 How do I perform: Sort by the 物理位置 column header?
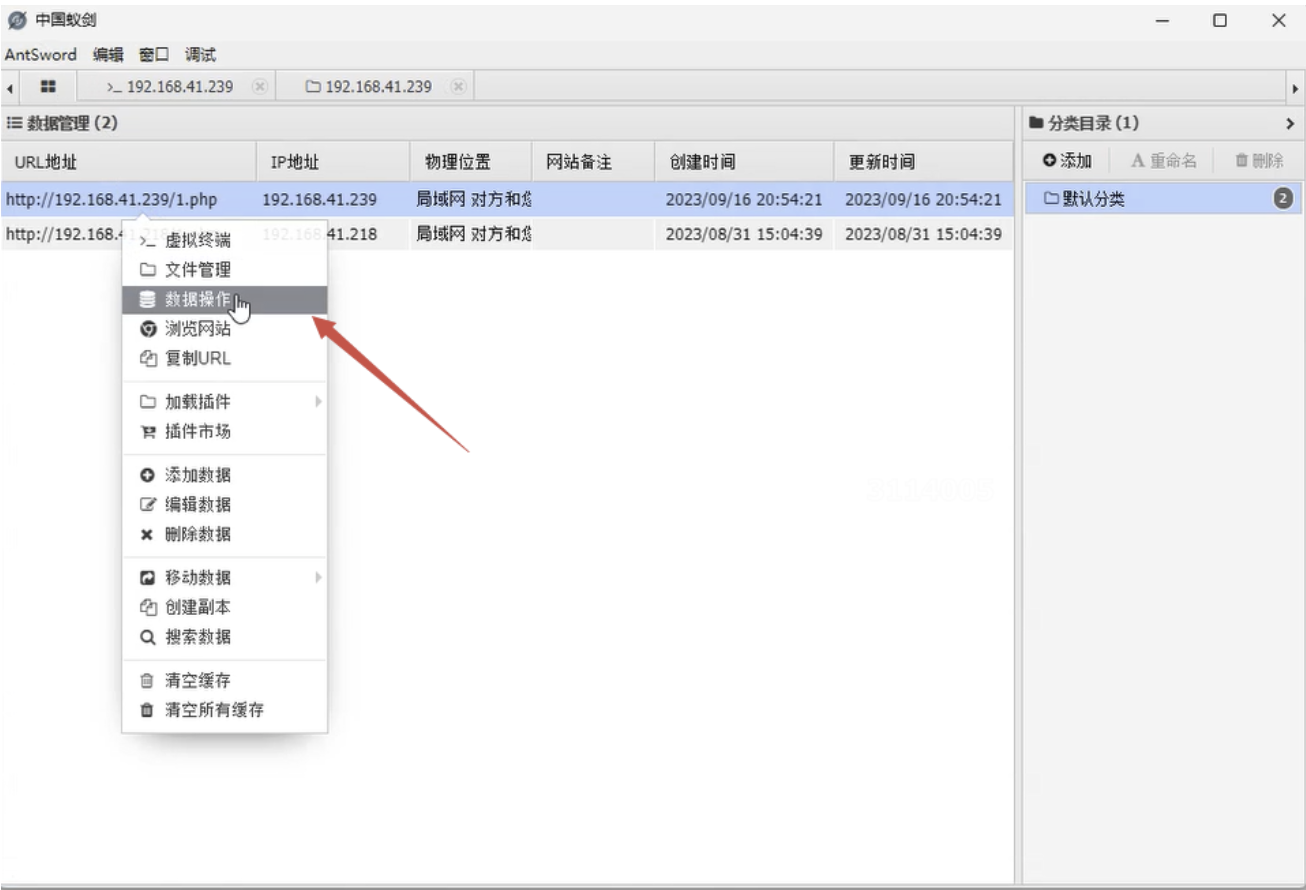point(471,162)
